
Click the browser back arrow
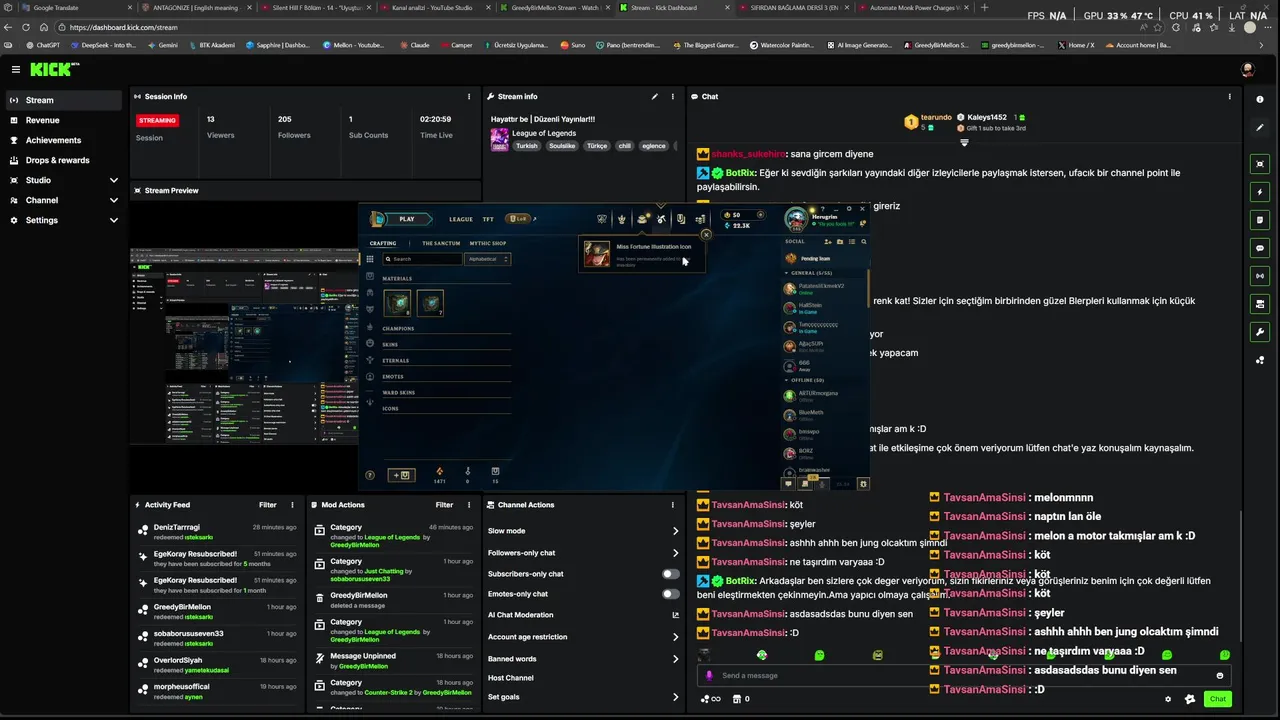click(x=8, y=27)
